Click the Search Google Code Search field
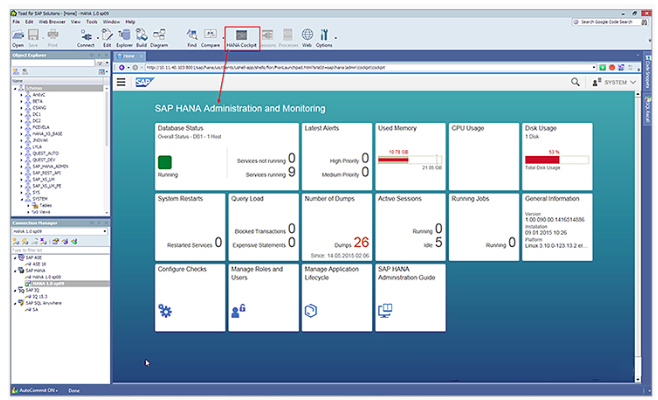Viewport: 658px width, 400px height. [x=605, y=22]
